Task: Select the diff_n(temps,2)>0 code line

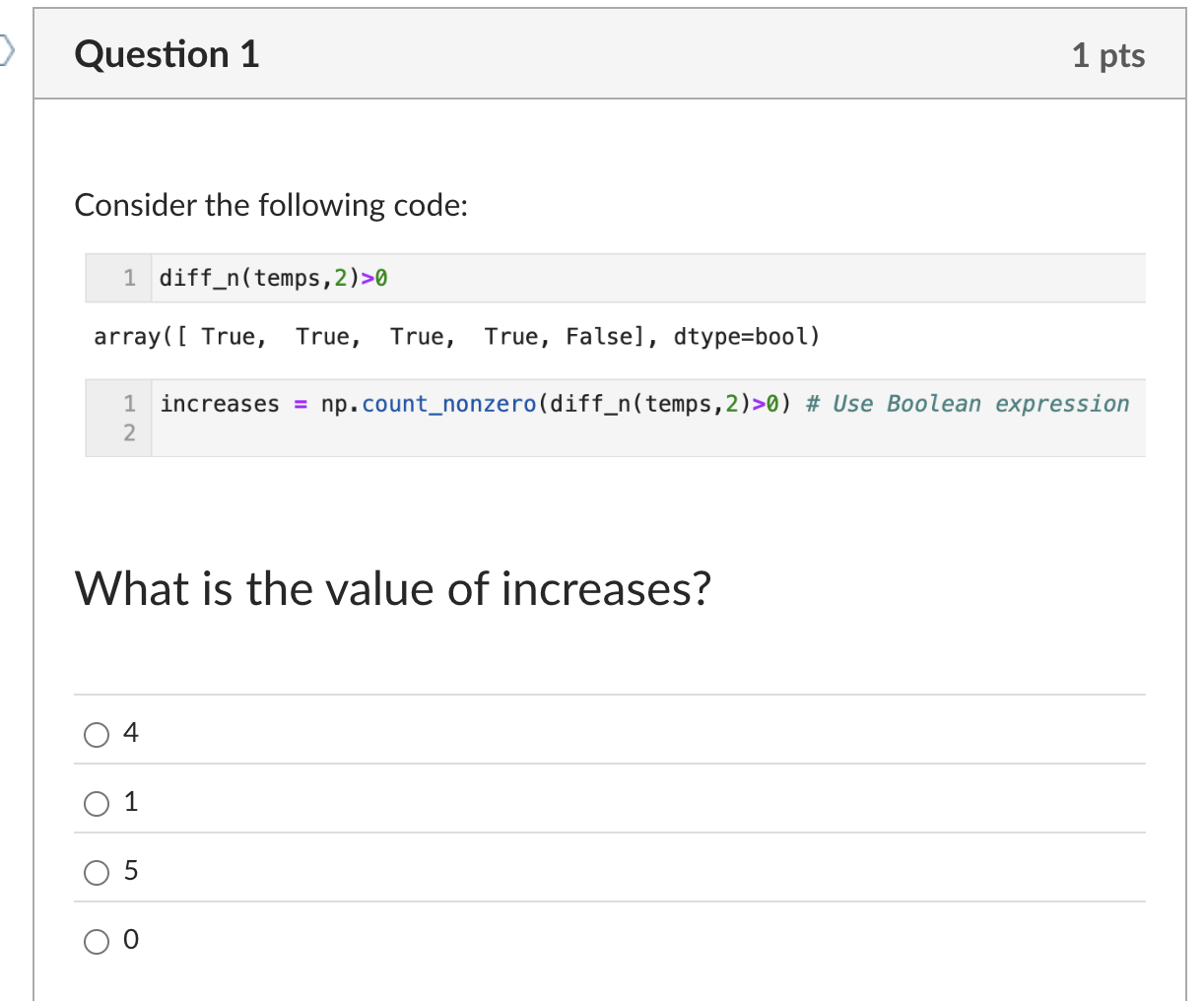Action: tap(271, 278)
